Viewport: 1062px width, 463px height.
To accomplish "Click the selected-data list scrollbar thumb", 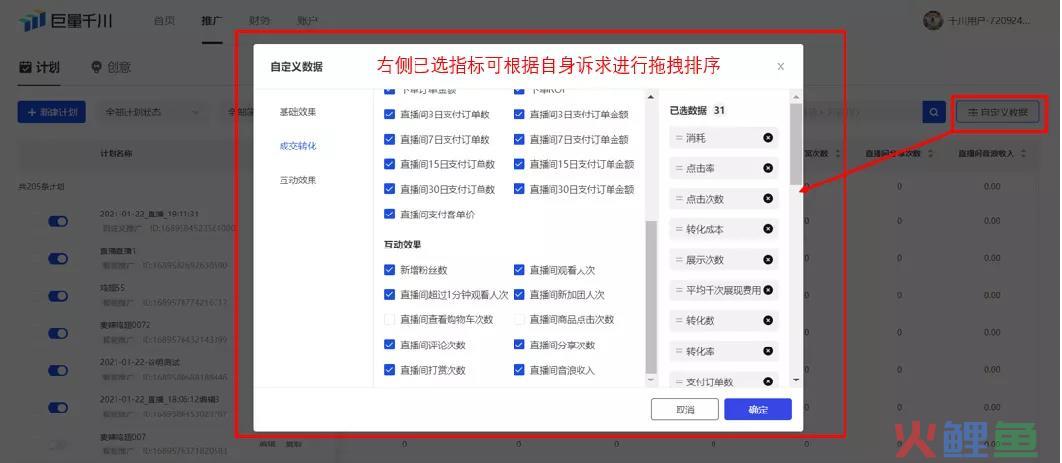I will [x=796, y=144].
